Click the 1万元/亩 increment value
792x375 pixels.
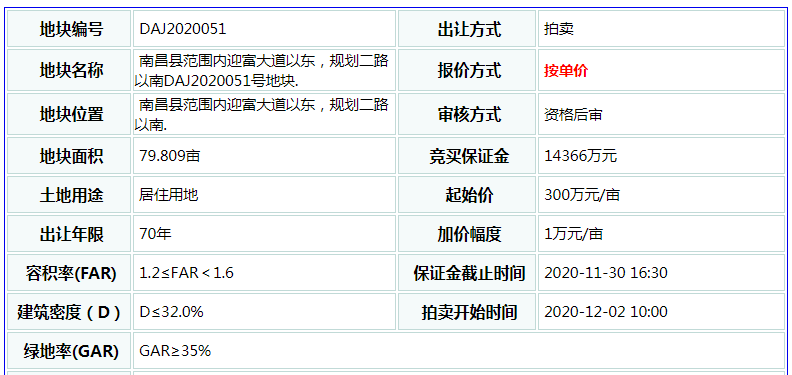(573, 233)
